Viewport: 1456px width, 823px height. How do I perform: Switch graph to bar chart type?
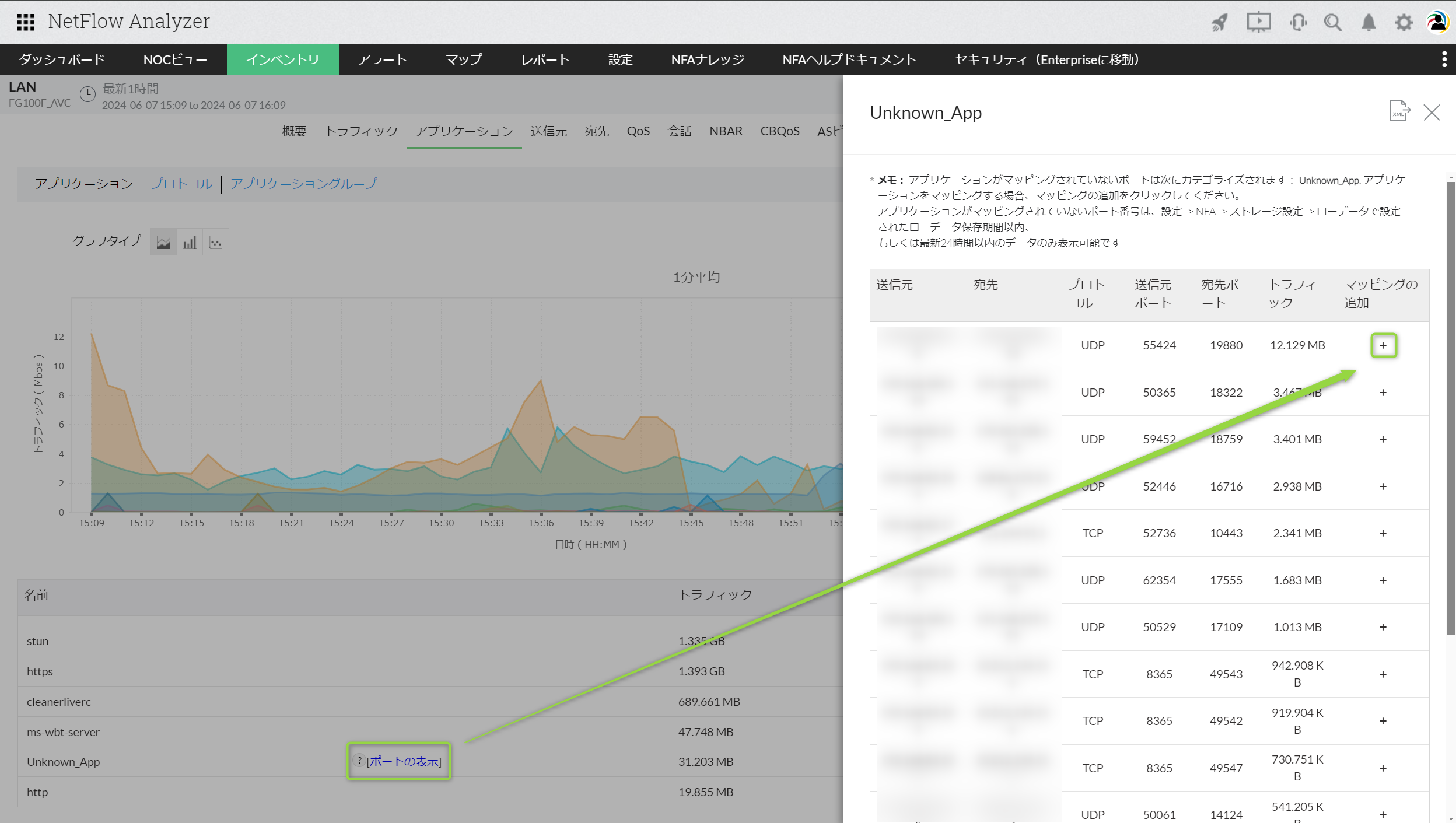[190, 243]
